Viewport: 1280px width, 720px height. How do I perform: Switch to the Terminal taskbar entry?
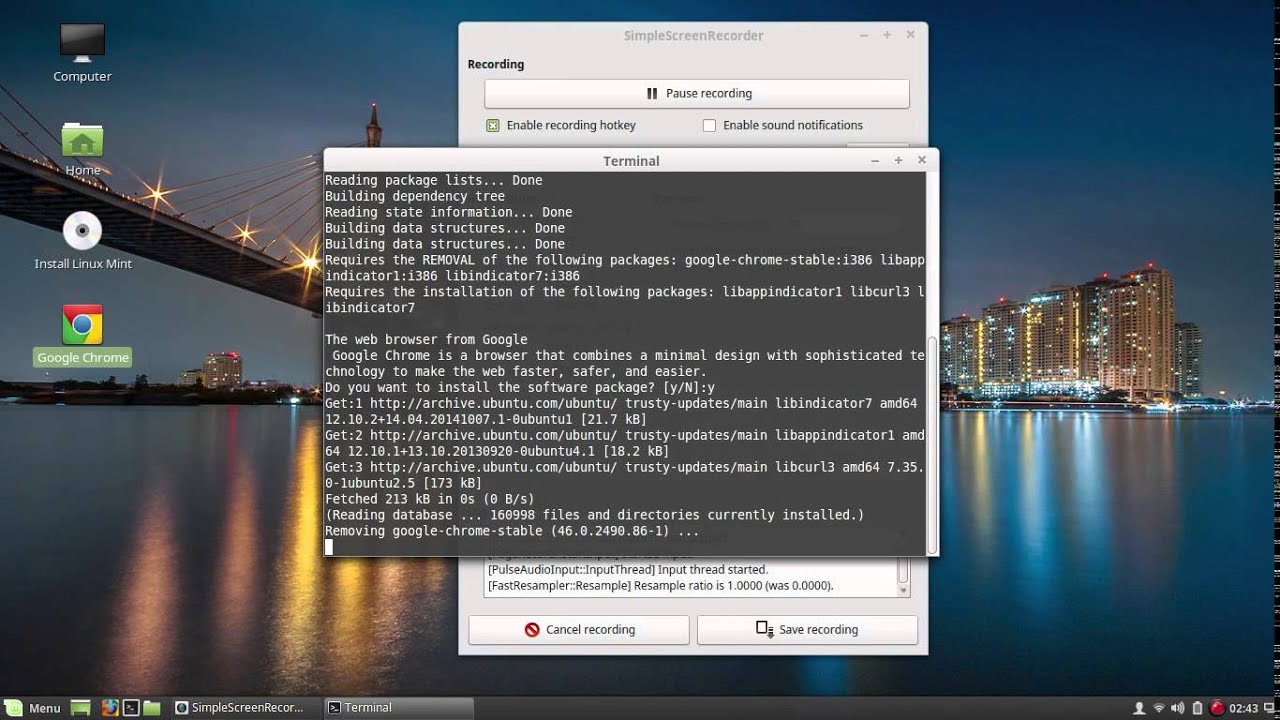pos(396,708)
